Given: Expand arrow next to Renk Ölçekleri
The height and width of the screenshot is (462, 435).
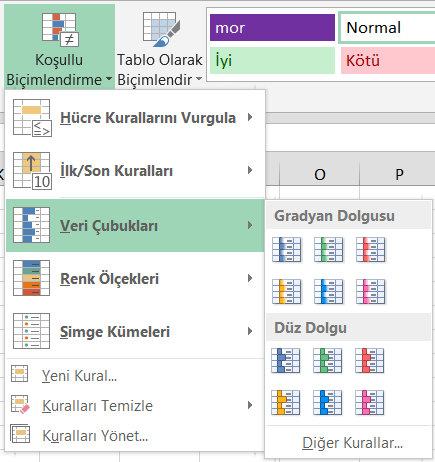Looking at the screenshot, I should click(250, 278).
